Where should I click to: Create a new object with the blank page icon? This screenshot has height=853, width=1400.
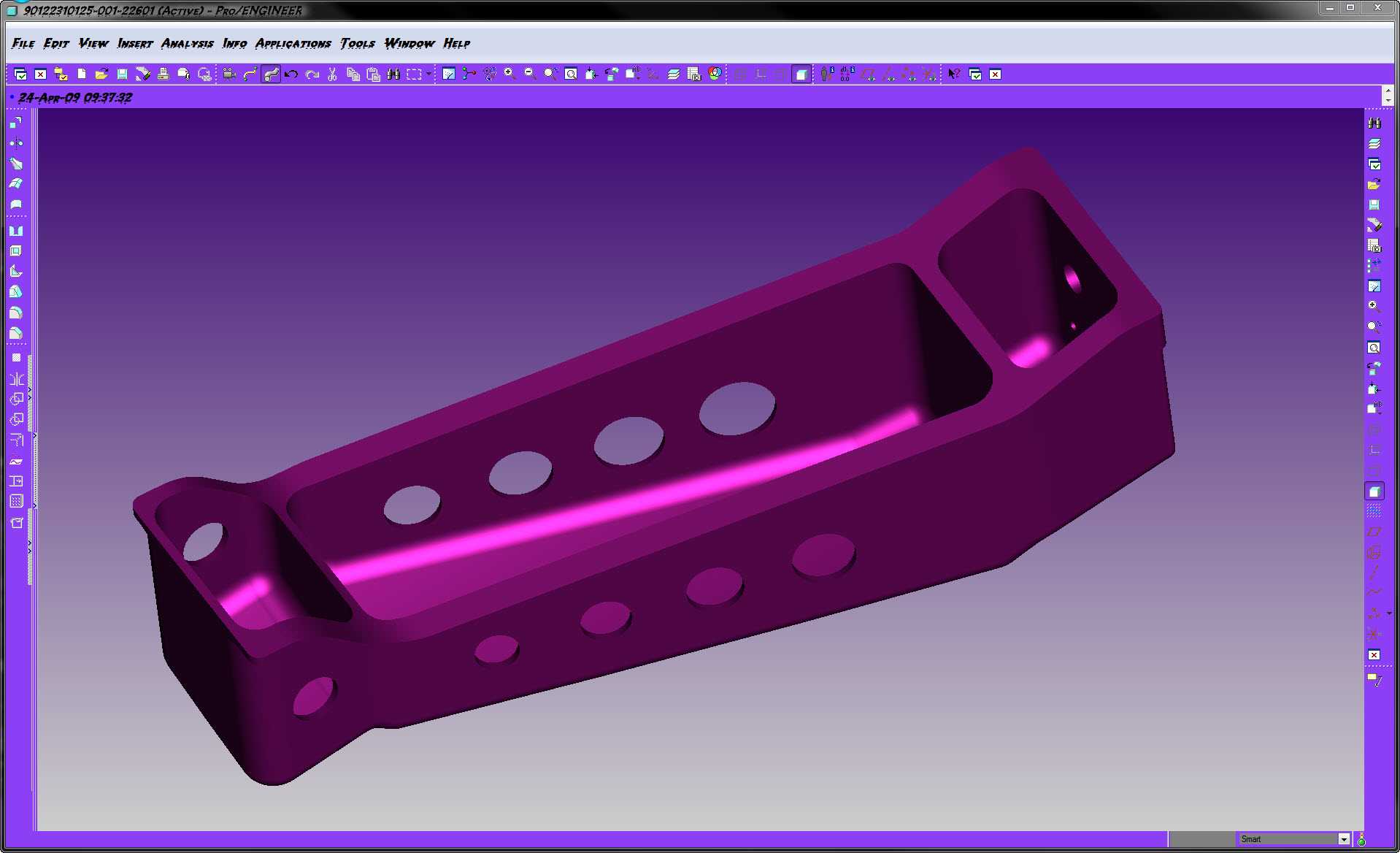pyautogui.click(x=82, y=74)
